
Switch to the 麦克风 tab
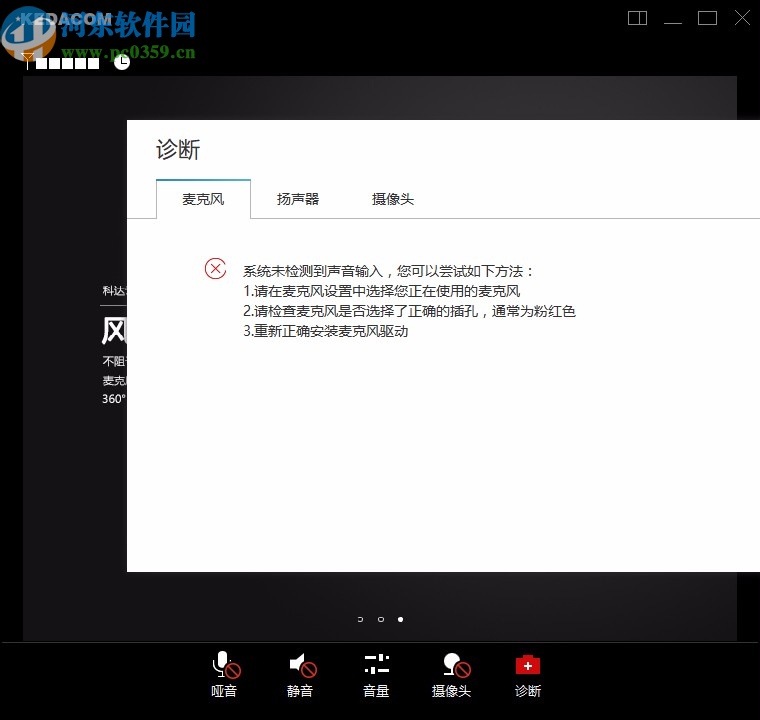(x=203, y=199)
